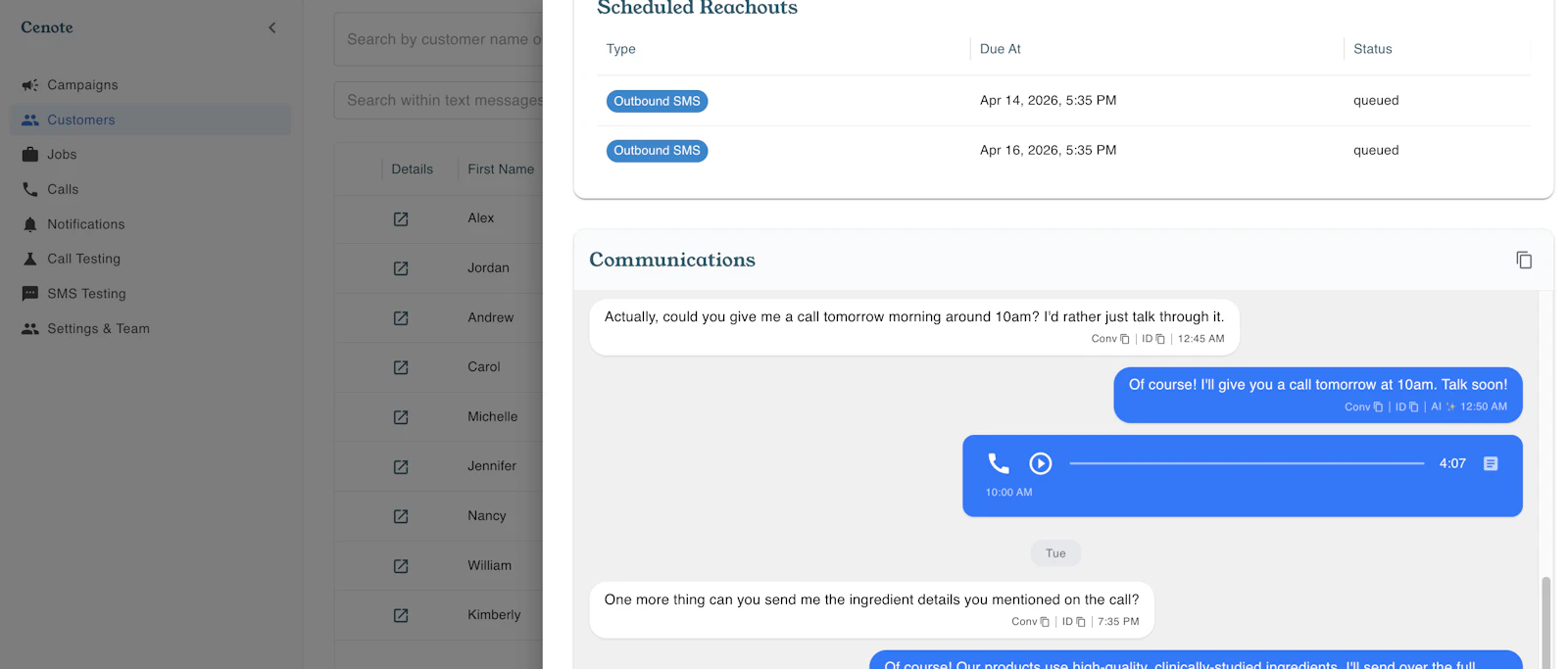Click the phone icon on the call recording
The height and width of the screenshot is (669, 1568).
click(x=999, y=463)
